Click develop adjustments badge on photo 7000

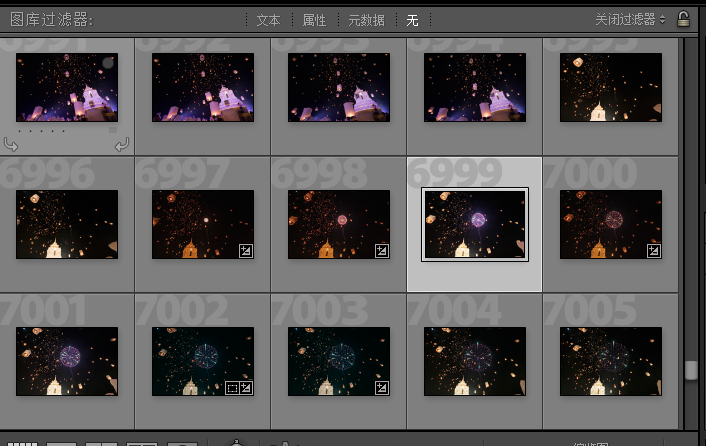654,251
